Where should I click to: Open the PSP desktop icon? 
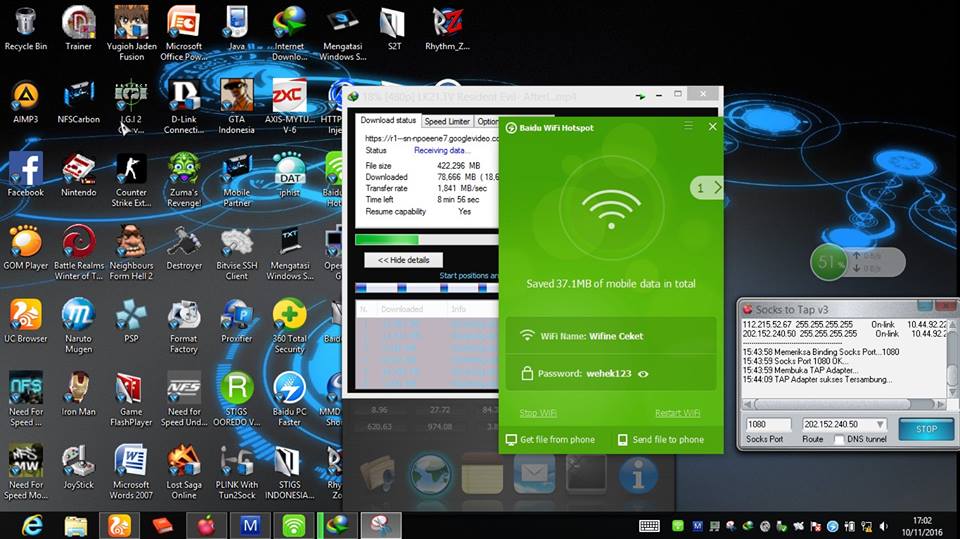[131, 320]
